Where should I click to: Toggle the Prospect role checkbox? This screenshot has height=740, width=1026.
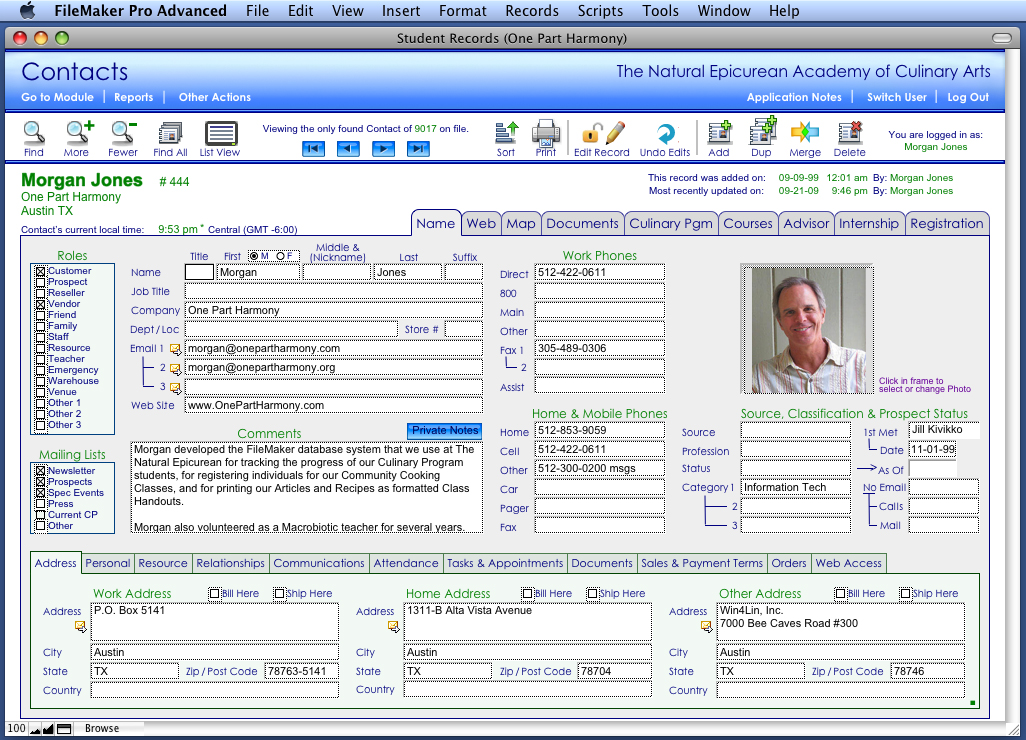tap(41, 282)
